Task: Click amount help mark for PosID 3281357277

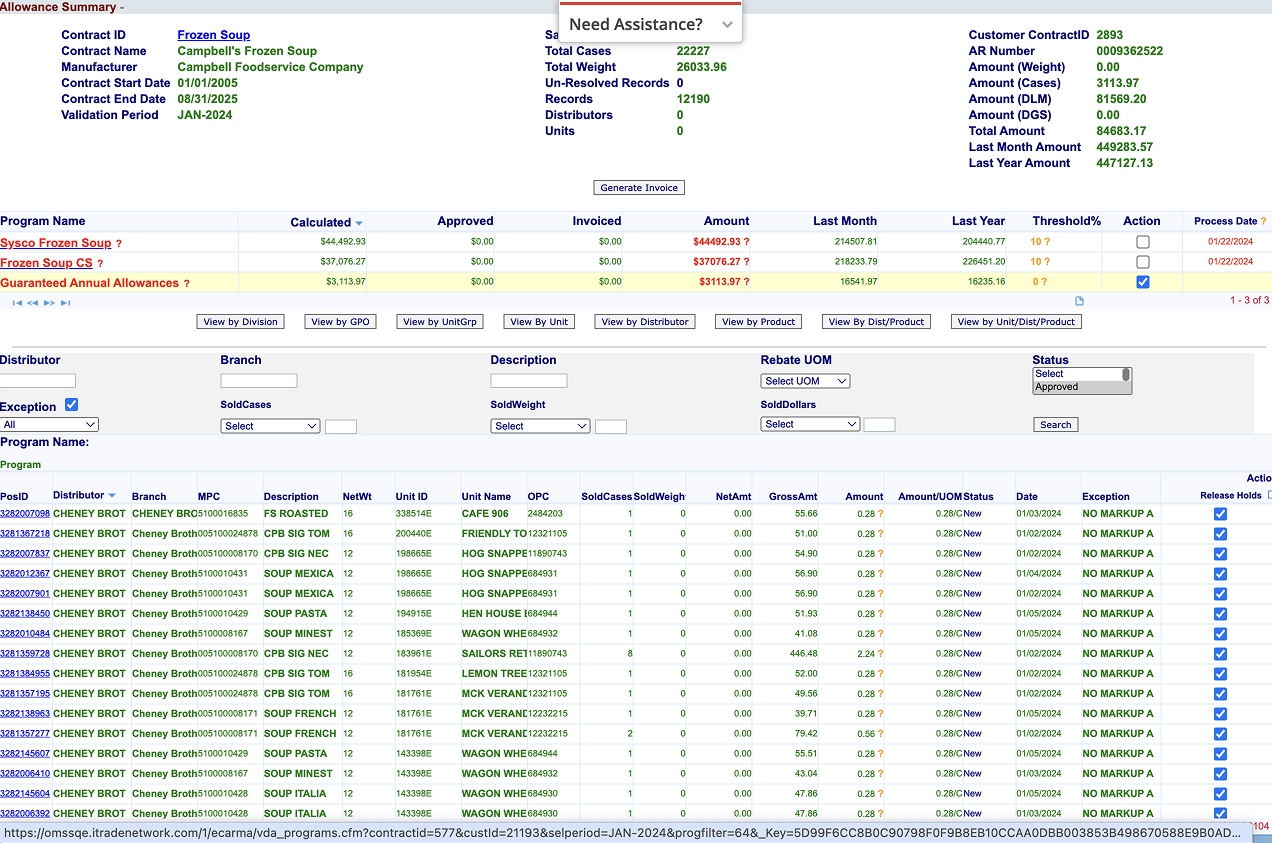Action: [880, 734]
